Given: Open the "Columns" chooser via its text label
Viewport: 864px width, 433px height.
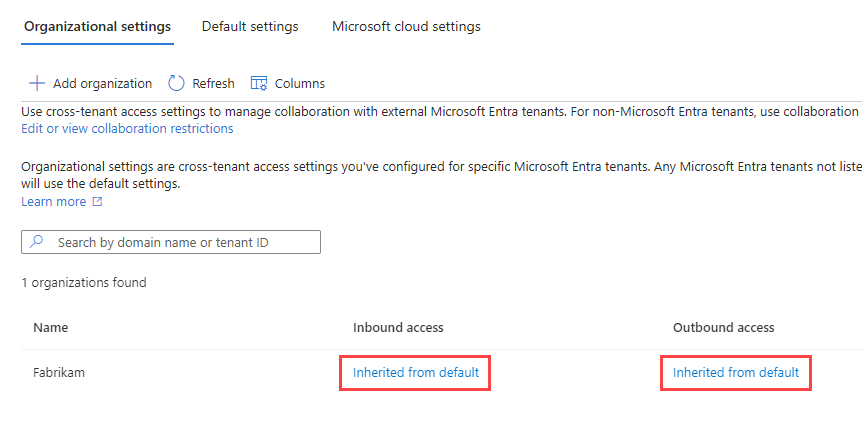Looking at the screenshot, I should click(x=299, y=84).
